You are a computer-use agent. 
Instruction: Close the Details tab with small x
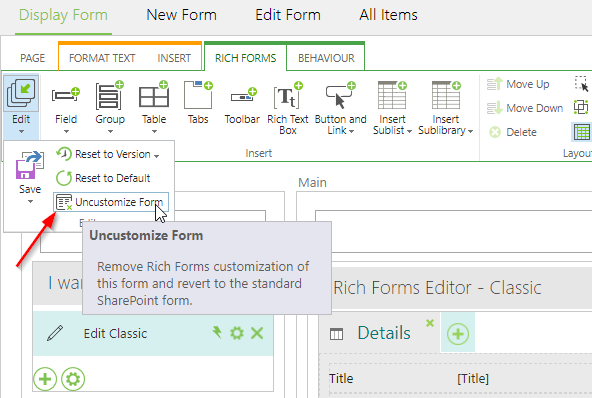click(x=430, y=323)
